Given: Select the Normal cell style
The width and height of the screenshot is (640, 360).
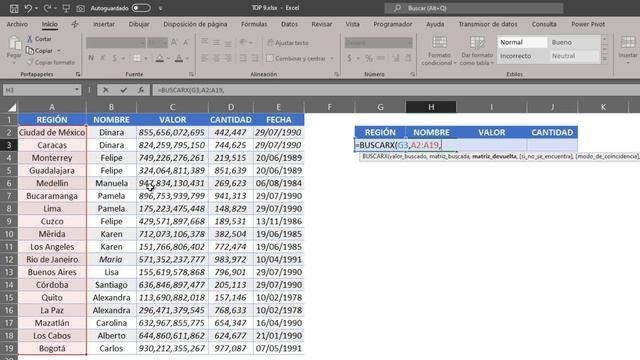Looking at the screenshot, I should [x=522, y=42].
